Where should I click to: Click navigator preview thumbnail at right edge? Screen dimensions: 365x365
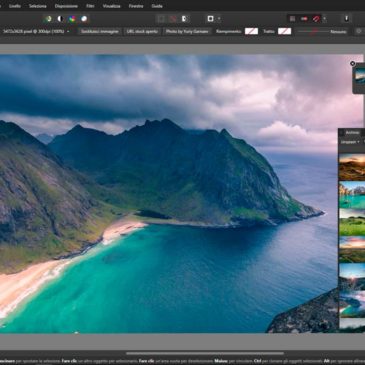tap(360, 76)
